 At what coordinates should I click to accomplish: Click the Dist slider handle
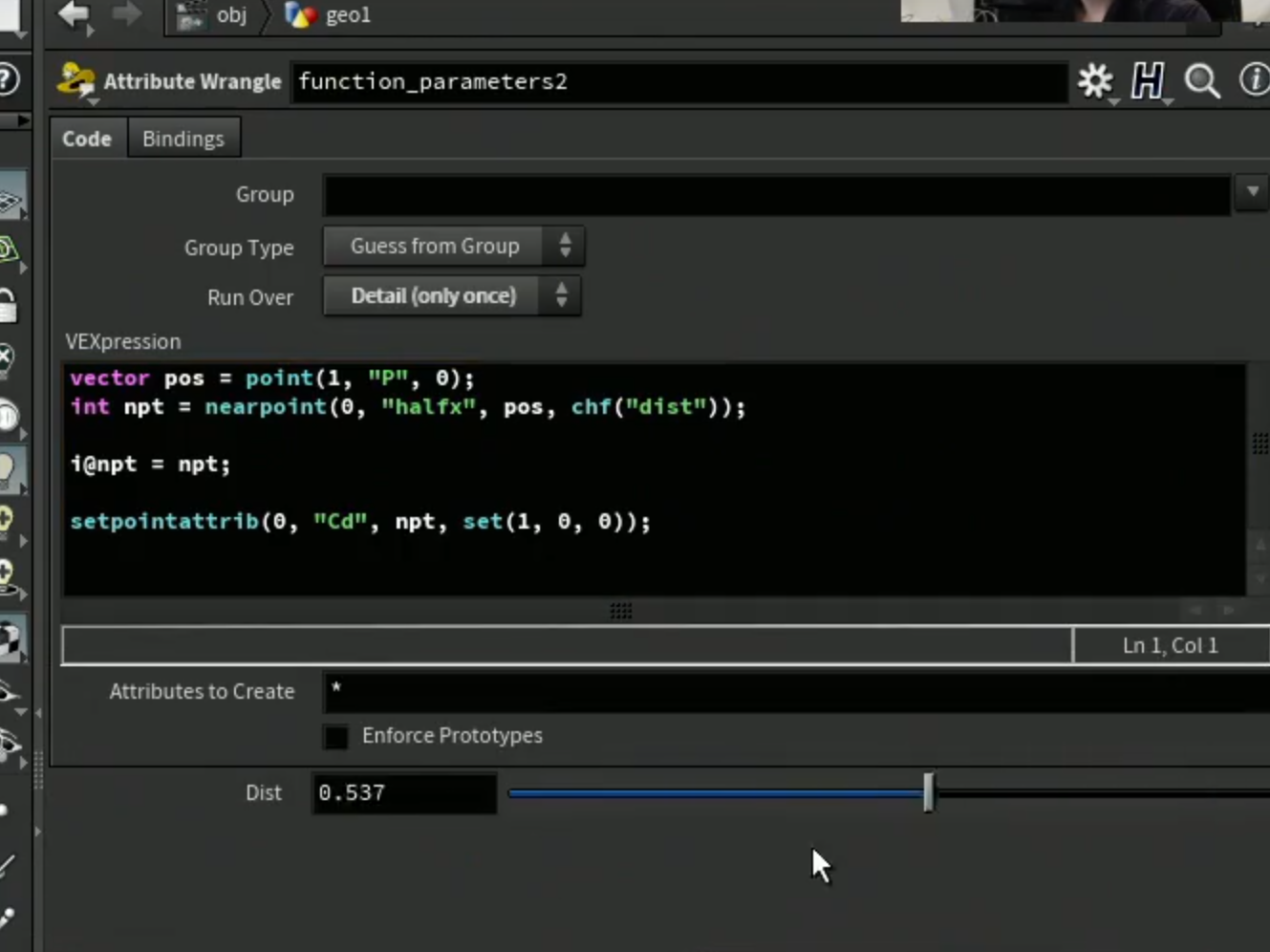pyautogui.click(x=928, y=792)
